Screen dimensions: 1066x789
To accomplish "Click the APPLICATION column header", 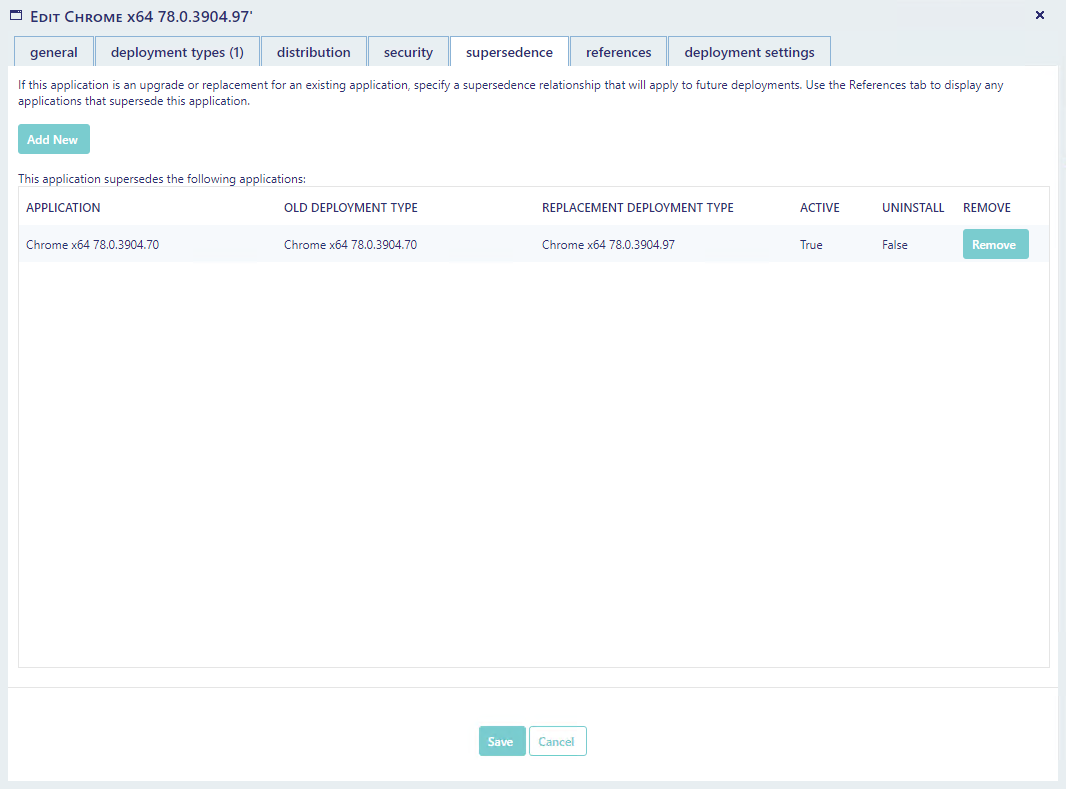I will point(63,208).
